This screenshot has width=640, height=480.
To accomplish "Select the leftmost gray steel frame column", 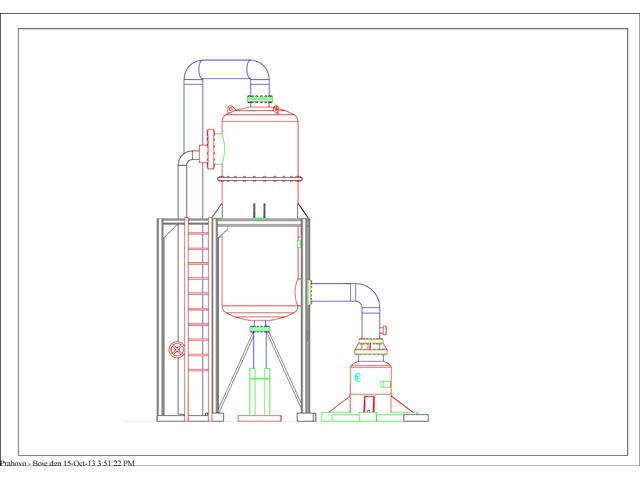I will point(160,318).
